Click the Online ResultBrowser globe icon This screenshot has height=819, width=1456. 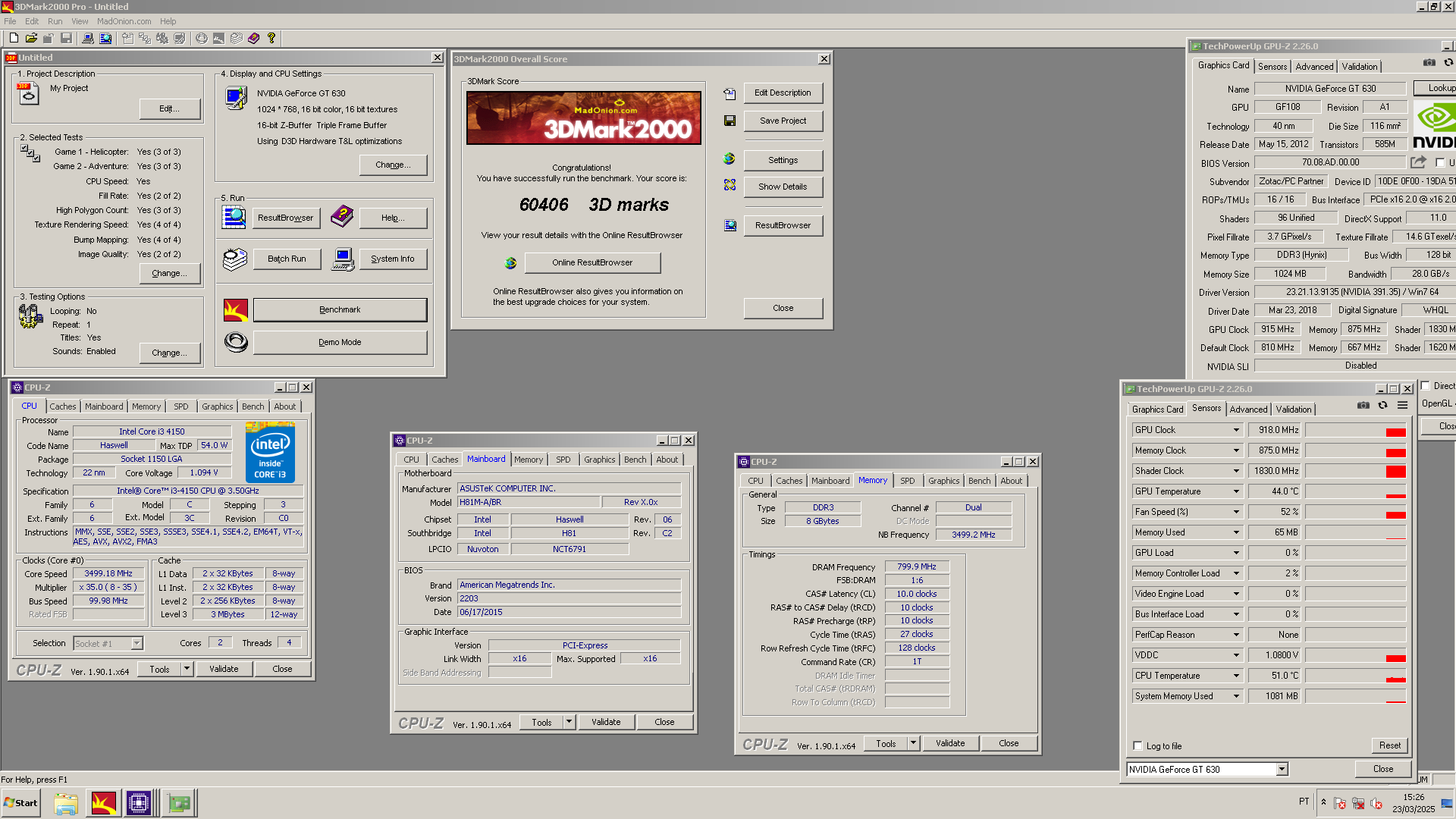[510, 262]
